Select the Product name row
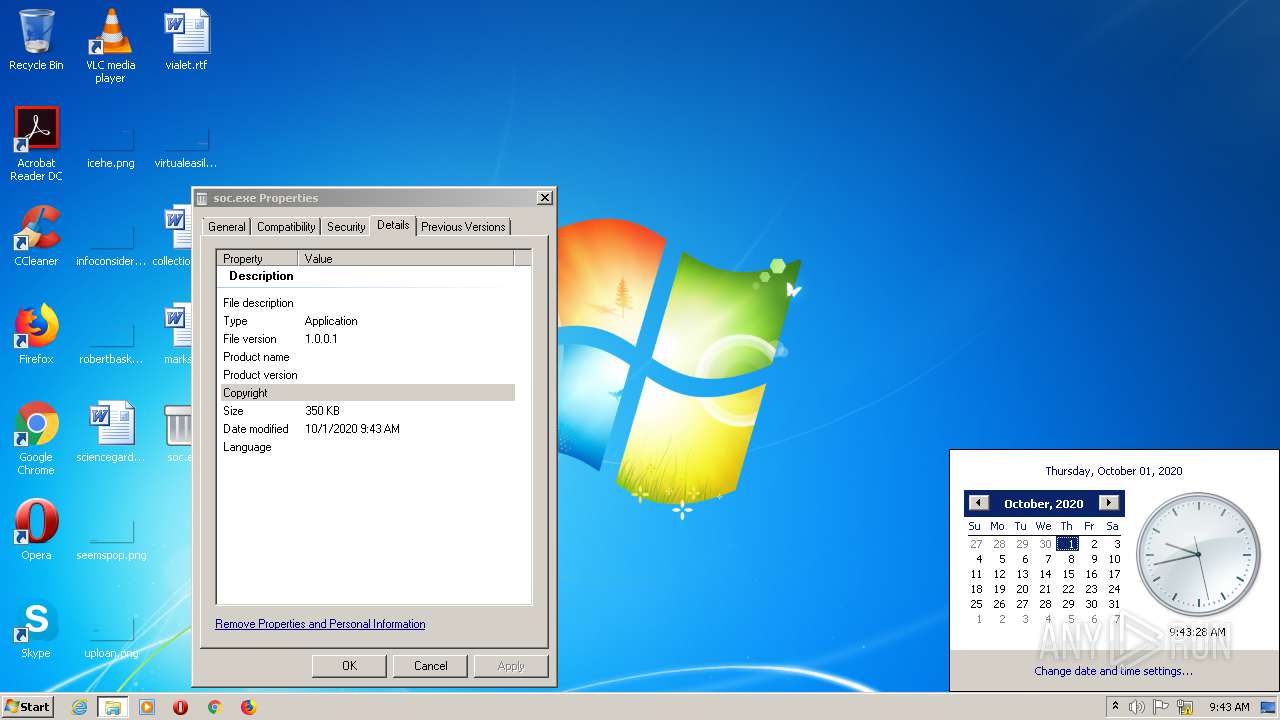This screenshot has width=1280, height=720. [x=368, y=357]
